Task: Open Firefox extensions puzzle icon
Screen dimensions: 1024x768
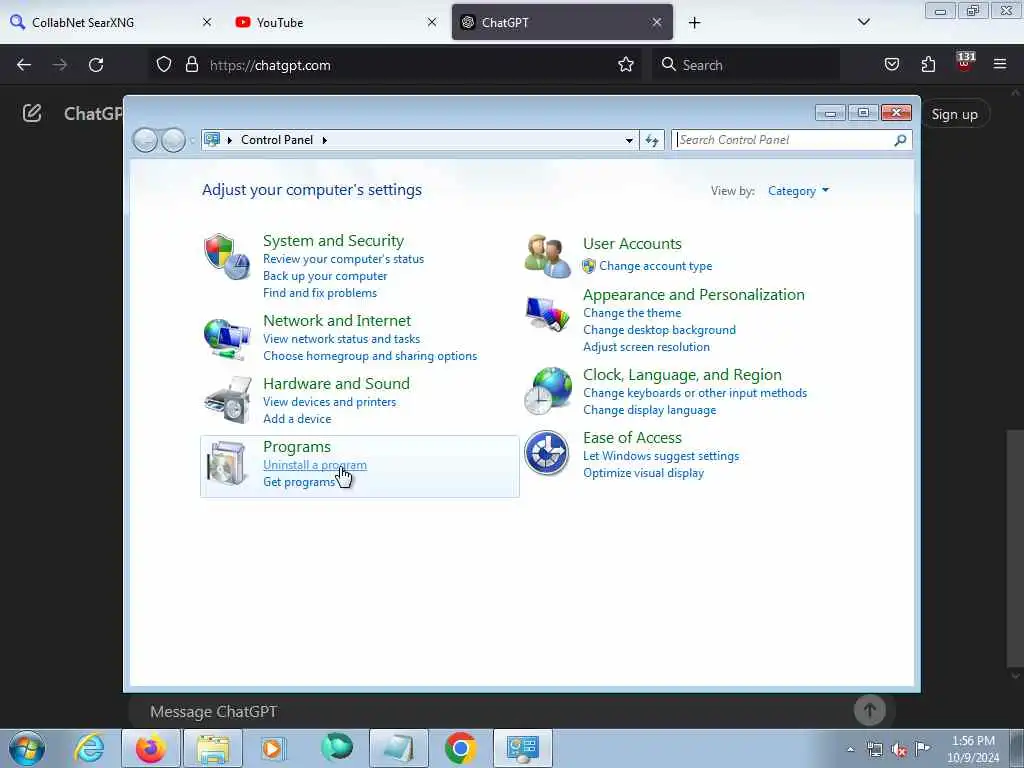Action: pyautogui.click(x=928, y=64)
